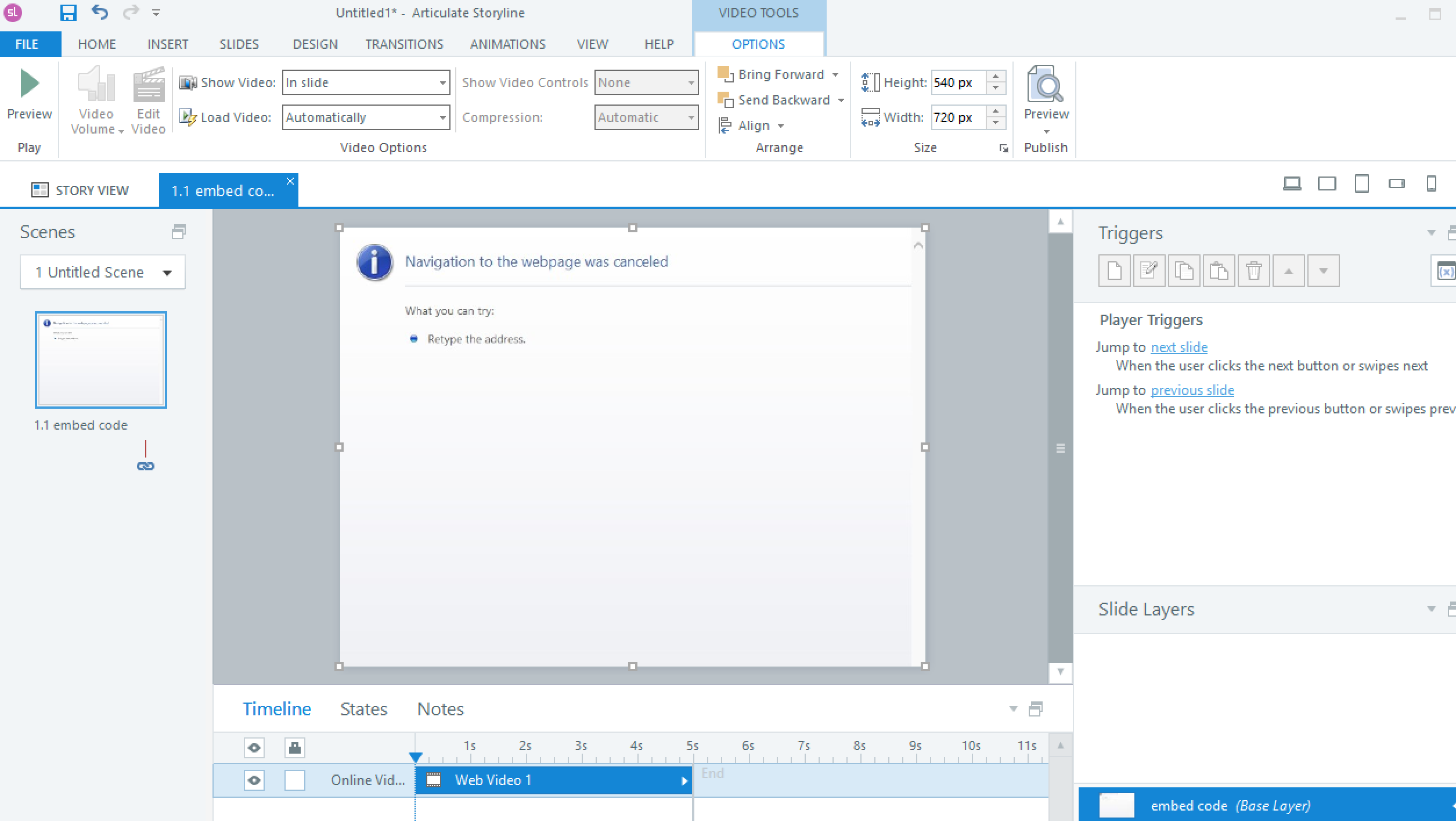Viewport: 1456px width, 821px height.
Task: Open the Load Video dropdown
Action: 442,117
